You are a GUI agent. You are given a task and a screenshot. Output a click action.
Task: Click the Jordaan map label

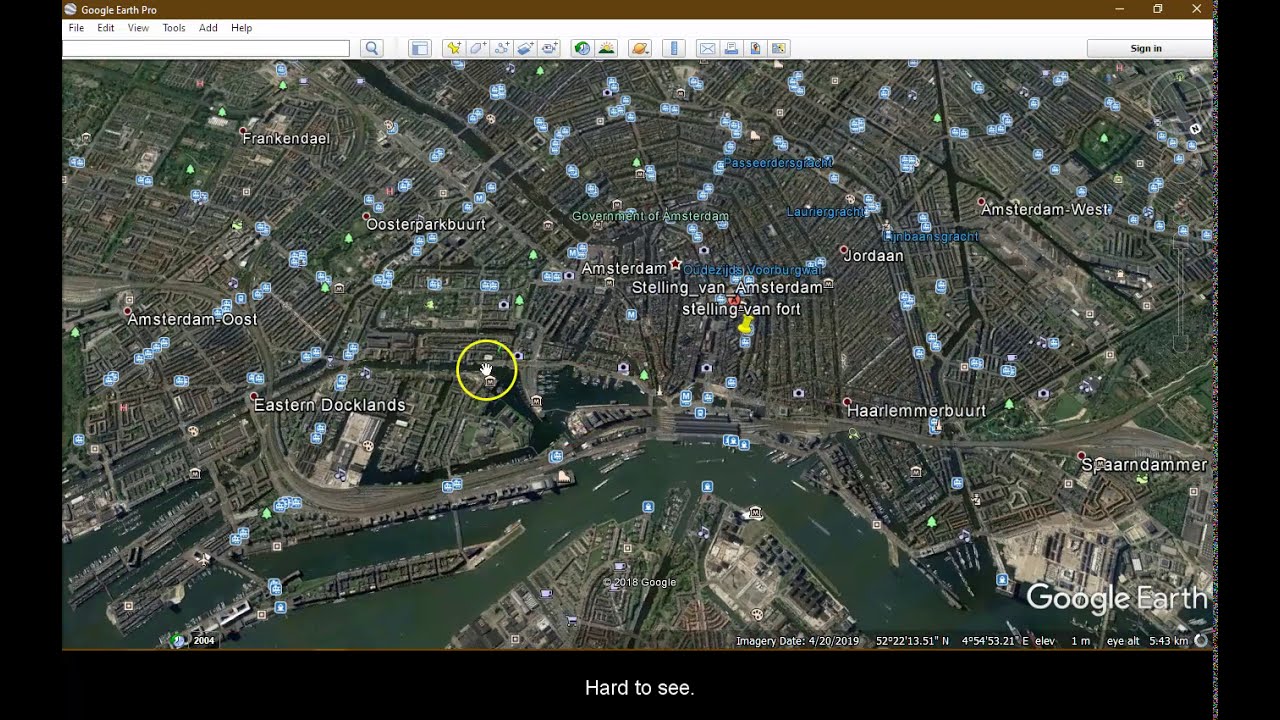click(x=873, y=256)
